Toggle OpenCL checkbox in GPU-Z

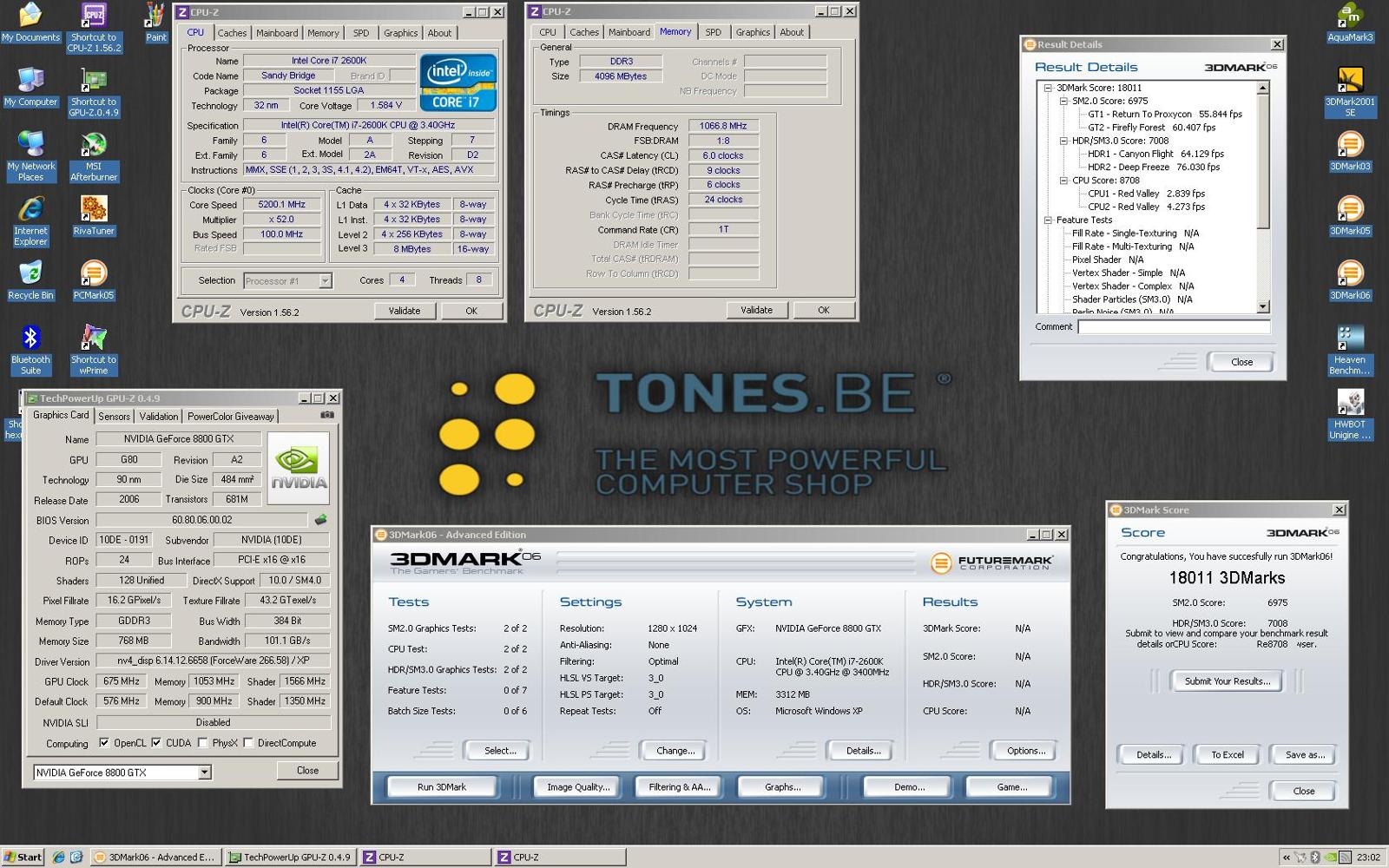(104, 743)
